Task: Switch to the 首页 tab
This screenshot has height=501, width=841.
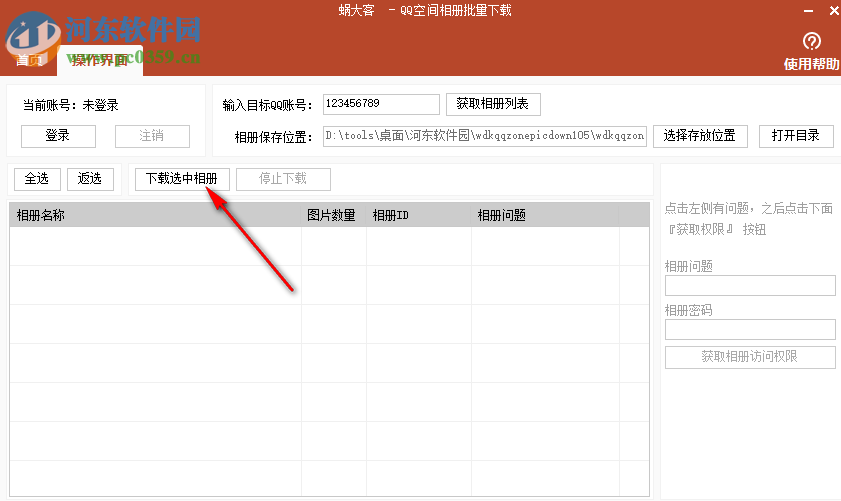Action: [x=29, y=60]
